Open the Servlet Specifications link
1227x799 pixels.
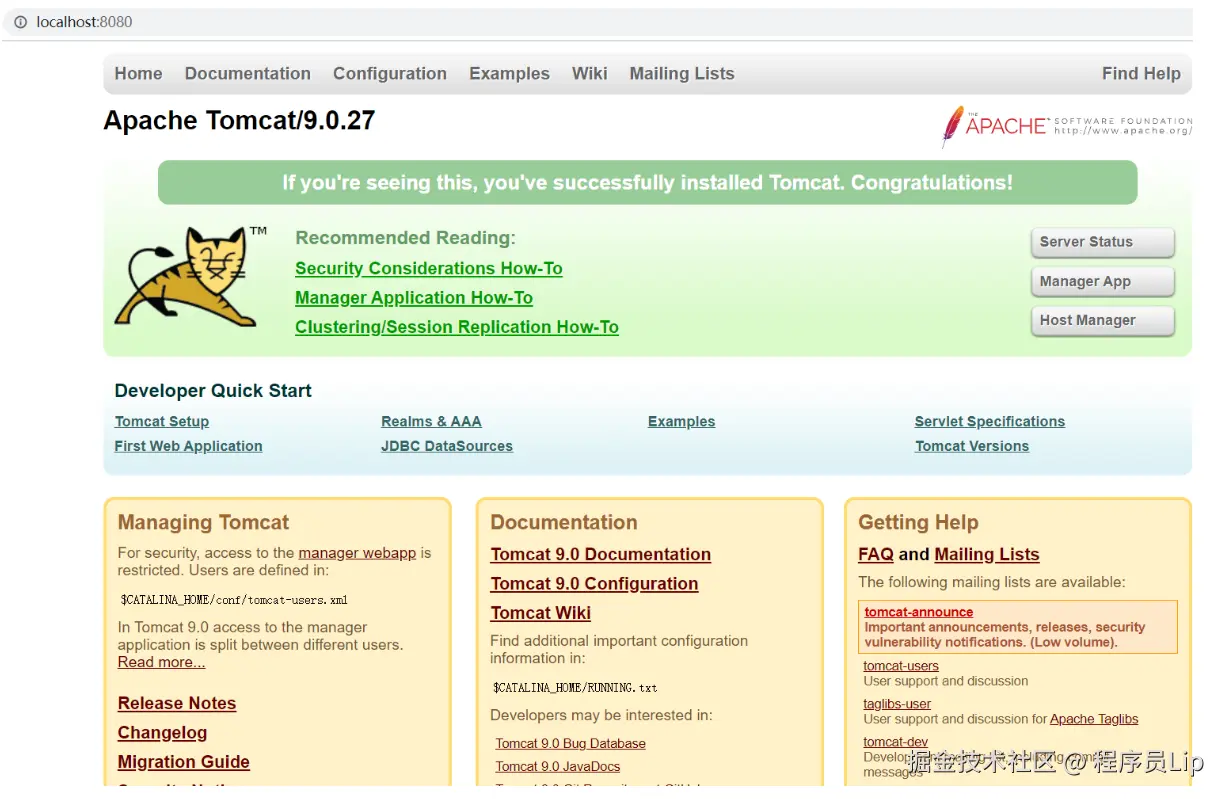coord(990,422)
